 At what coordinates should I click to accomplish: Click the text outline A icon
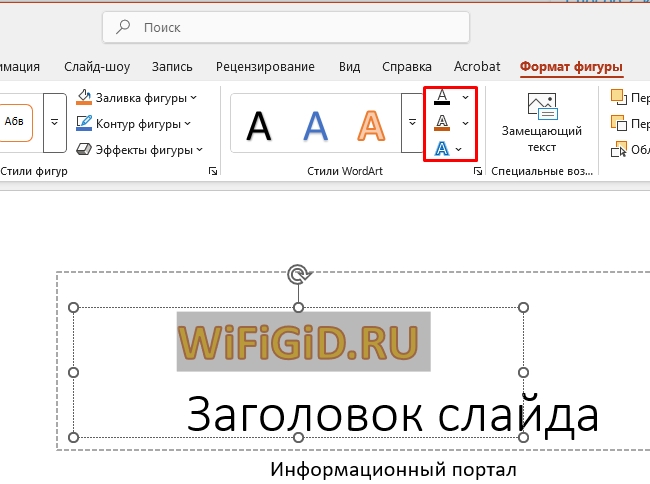click(442, 123)
